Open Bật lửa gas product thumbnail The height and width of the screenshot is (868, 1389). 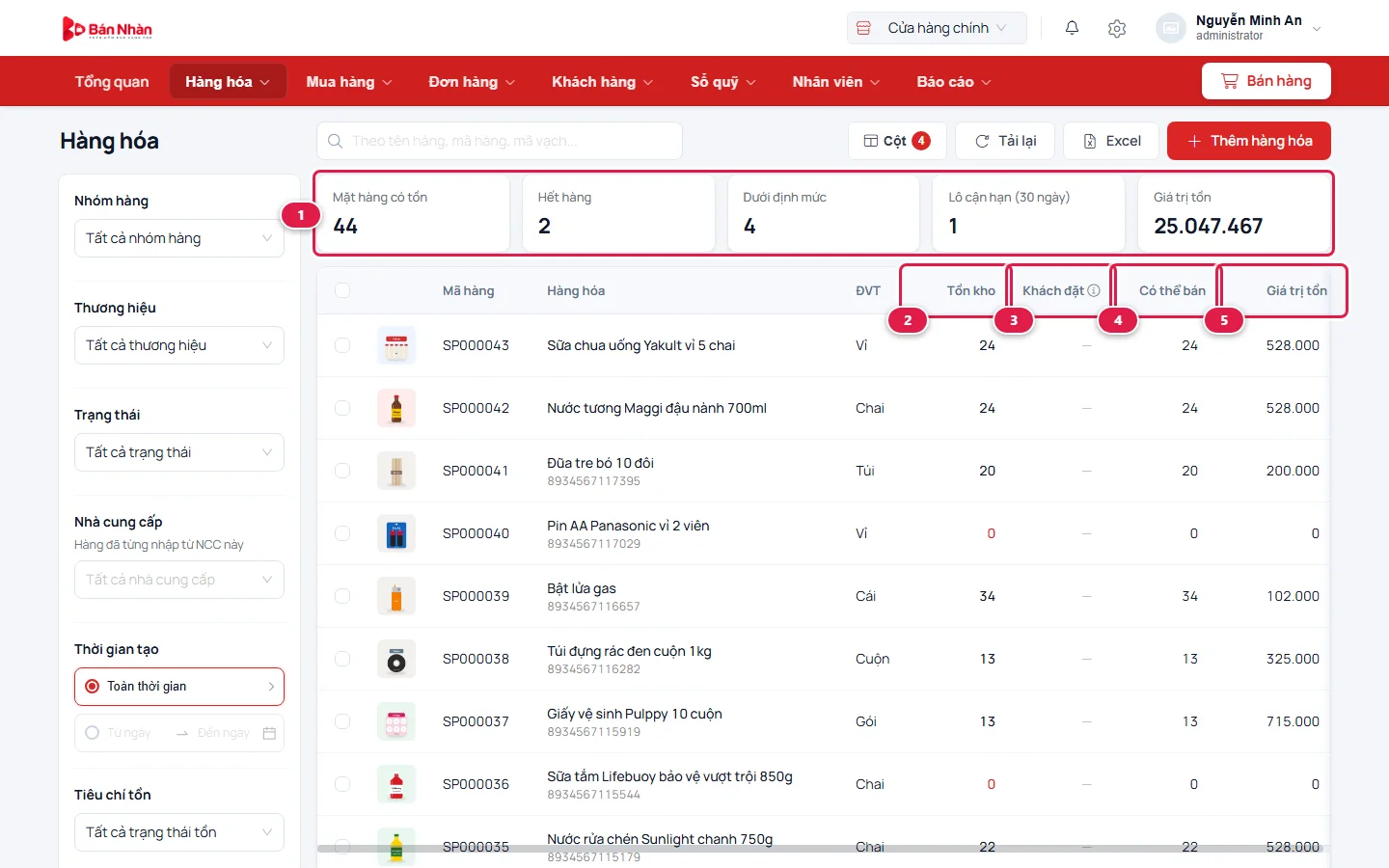396,596
